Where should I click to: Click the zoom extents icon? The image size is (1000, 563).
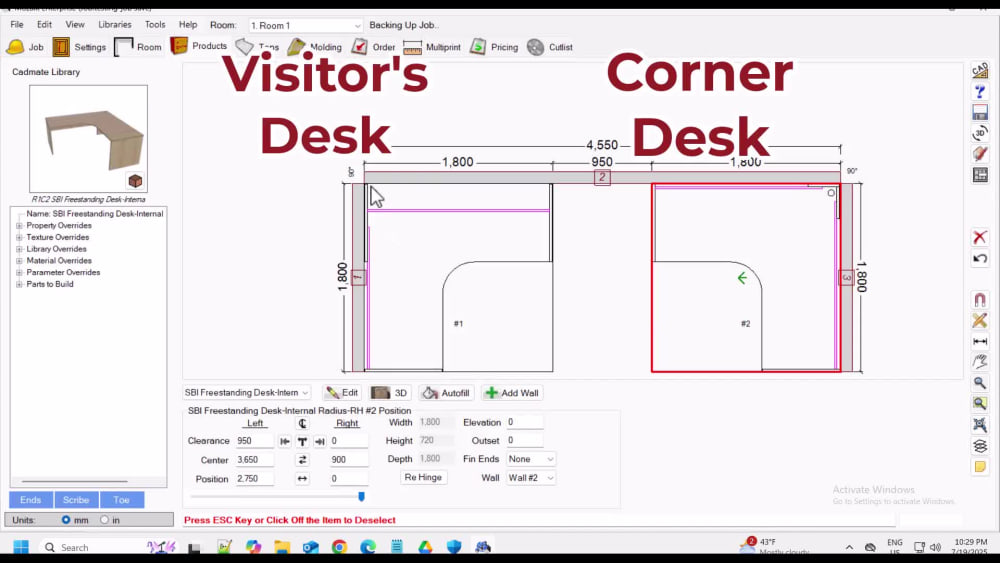(x=980, y=424)
